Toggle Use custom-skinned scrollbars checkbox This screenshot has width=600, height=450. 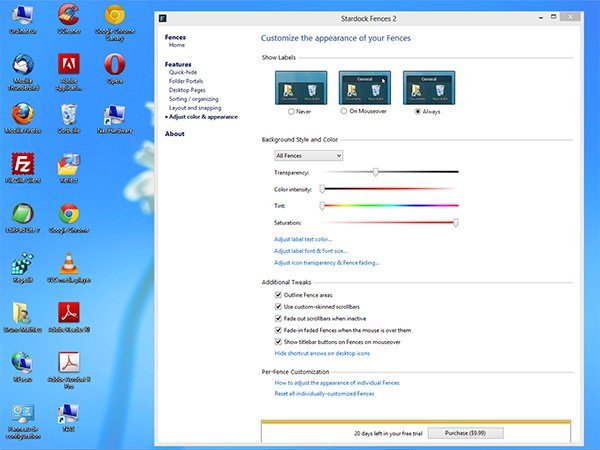(278, 307)
